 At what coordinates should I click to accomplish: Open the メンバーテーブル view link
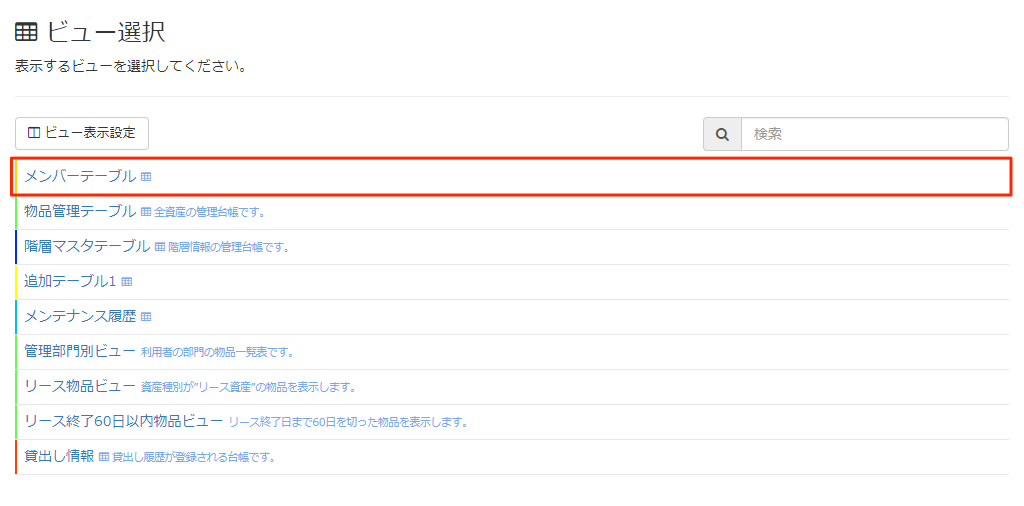click(x=80, y=176)
